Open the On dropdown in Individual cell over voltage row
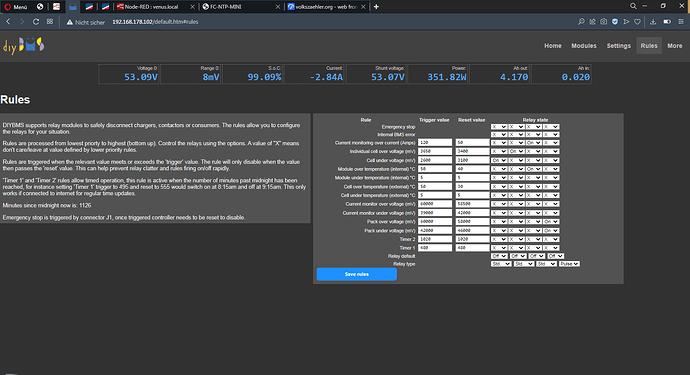 click(516, 151)
